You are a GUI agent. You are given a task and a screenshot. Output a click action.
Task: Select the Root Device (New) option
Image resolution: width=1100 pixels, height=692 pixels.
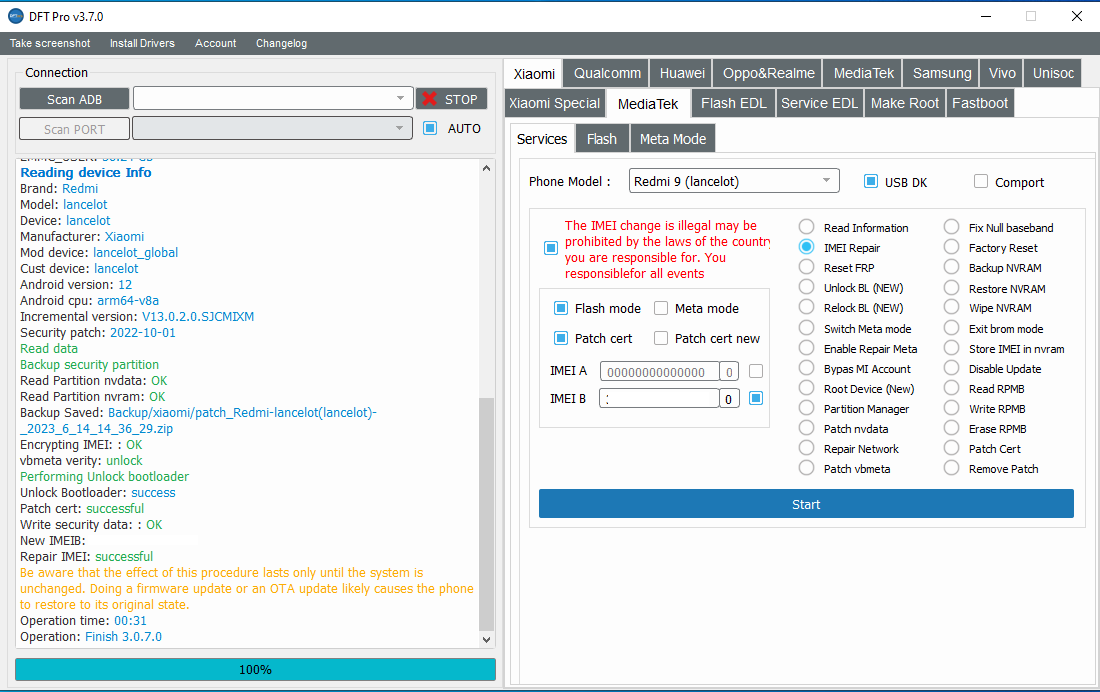[807, 388]
